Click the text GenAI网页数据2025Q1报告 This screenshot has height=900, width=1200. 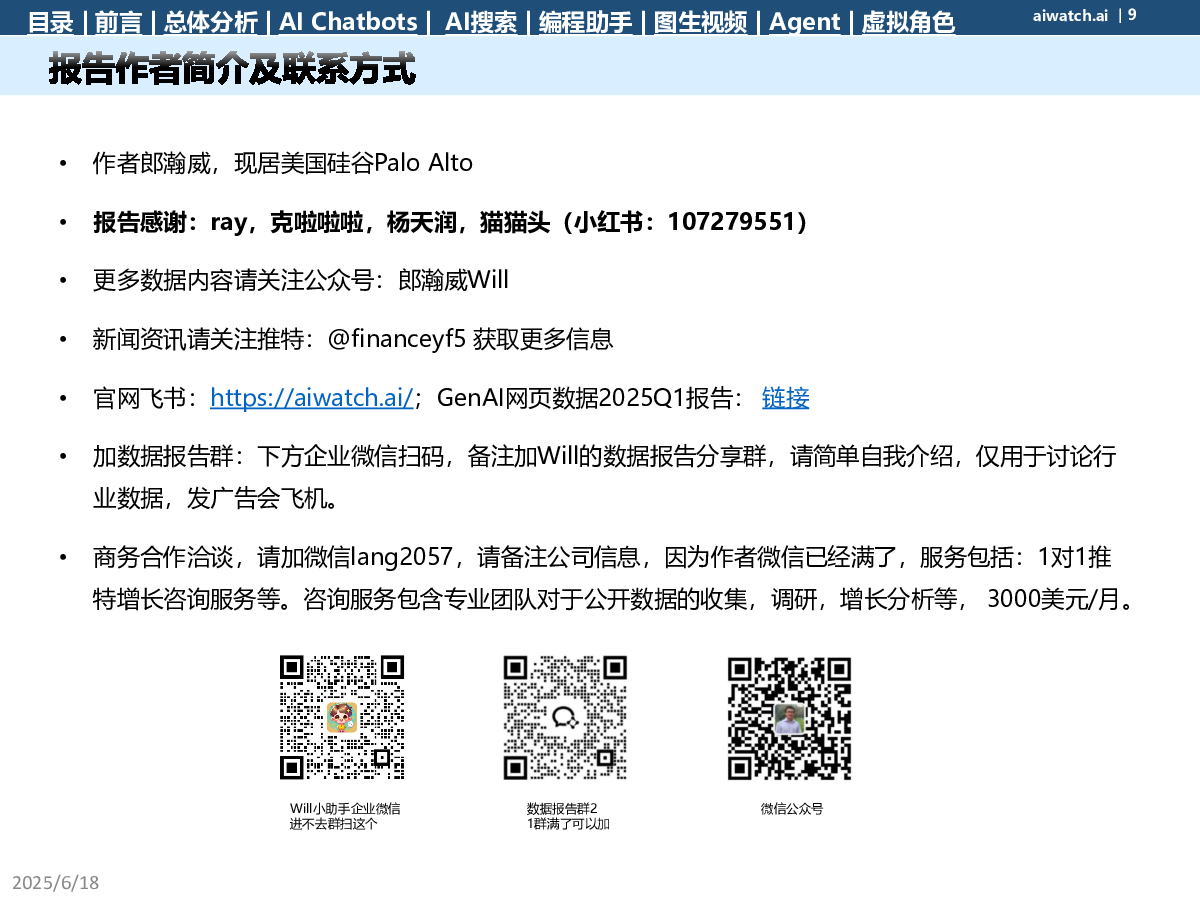[x=588, y=398]
